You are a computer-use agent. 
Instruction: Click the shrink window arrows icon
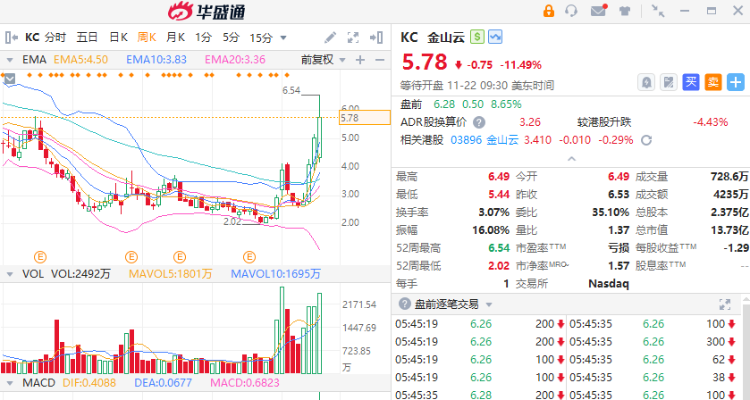(x=658, y=11)
